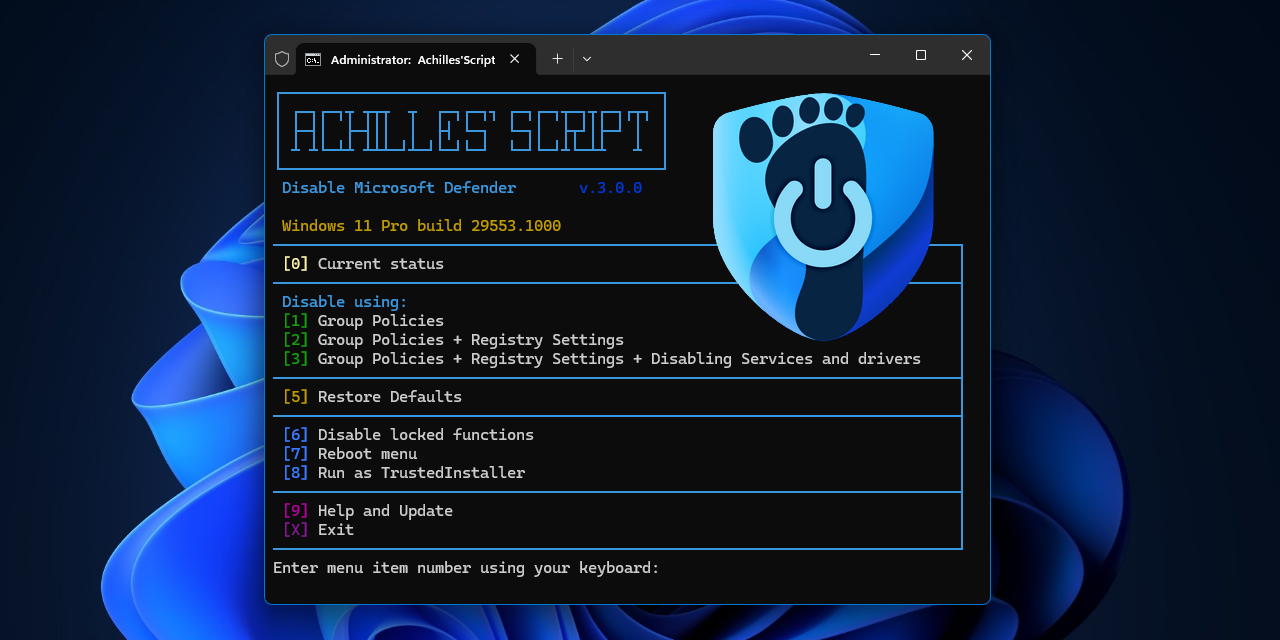The width and height of the screenshot is (1280, 640).
Task: Expand the 'Disable using:' options section
Action: (x=344, y=301)
